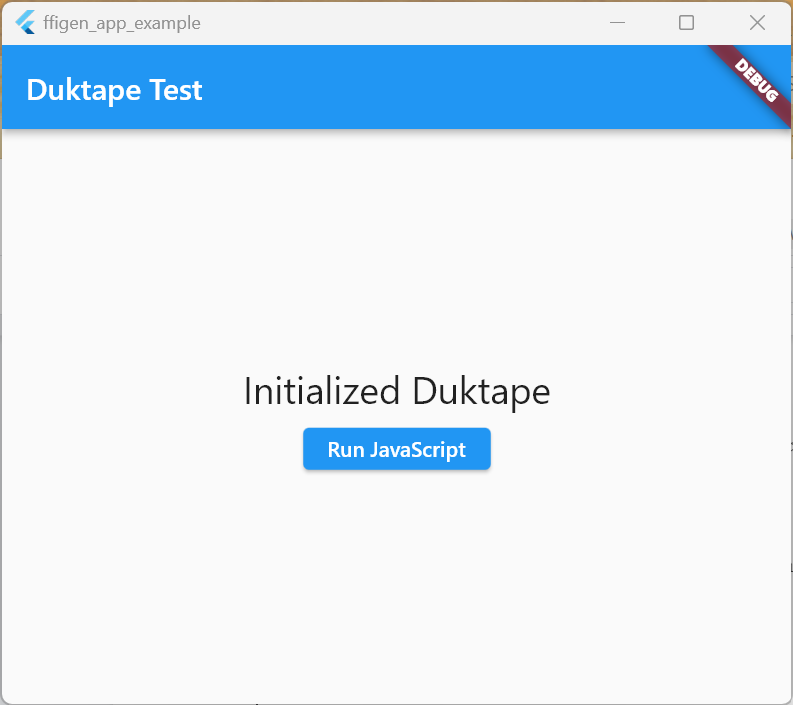Tap the word "Run" on the blue button
This screenshot has height=705, width=793.
pos(346,450)
